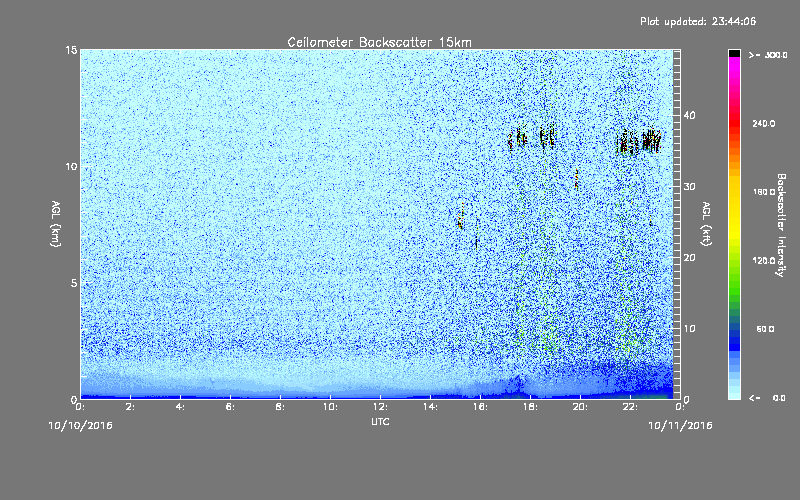Click the "5" tick on the km axis

(x=74, y=283)
